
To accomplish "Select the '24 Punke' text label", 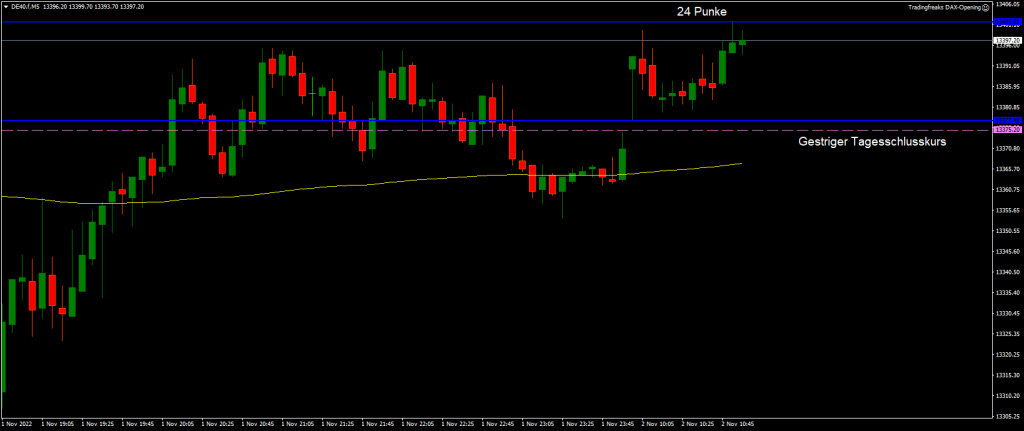I will coord(701,11).
